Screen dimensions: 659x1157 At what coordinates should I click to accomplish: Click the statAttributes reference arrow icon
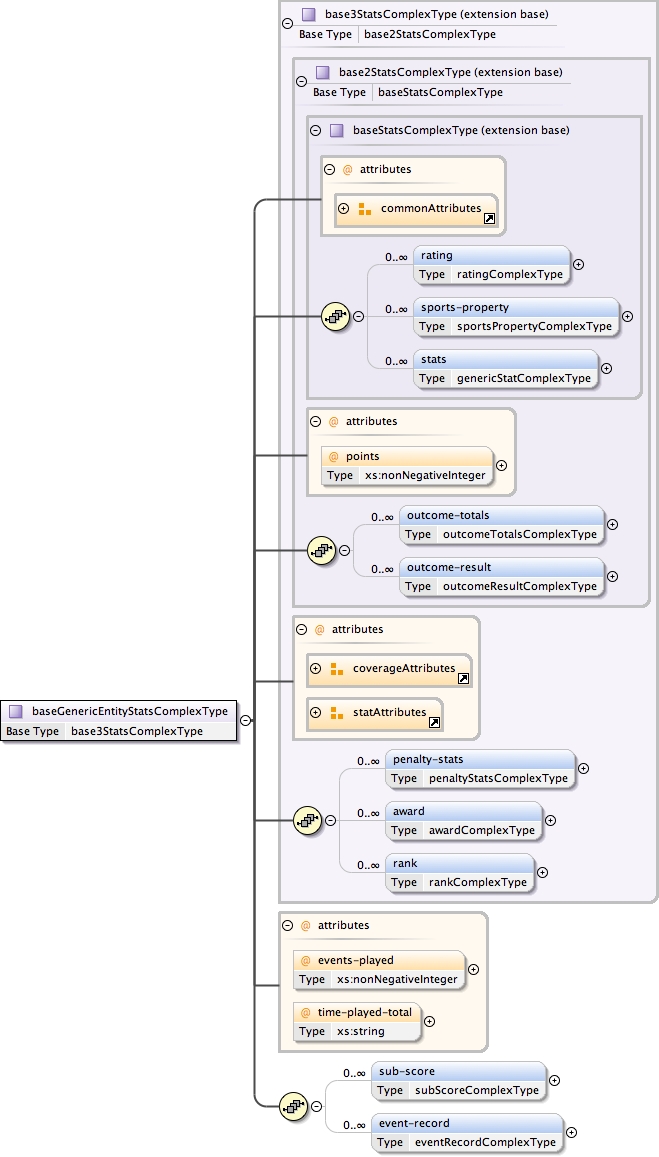[434, 722]
